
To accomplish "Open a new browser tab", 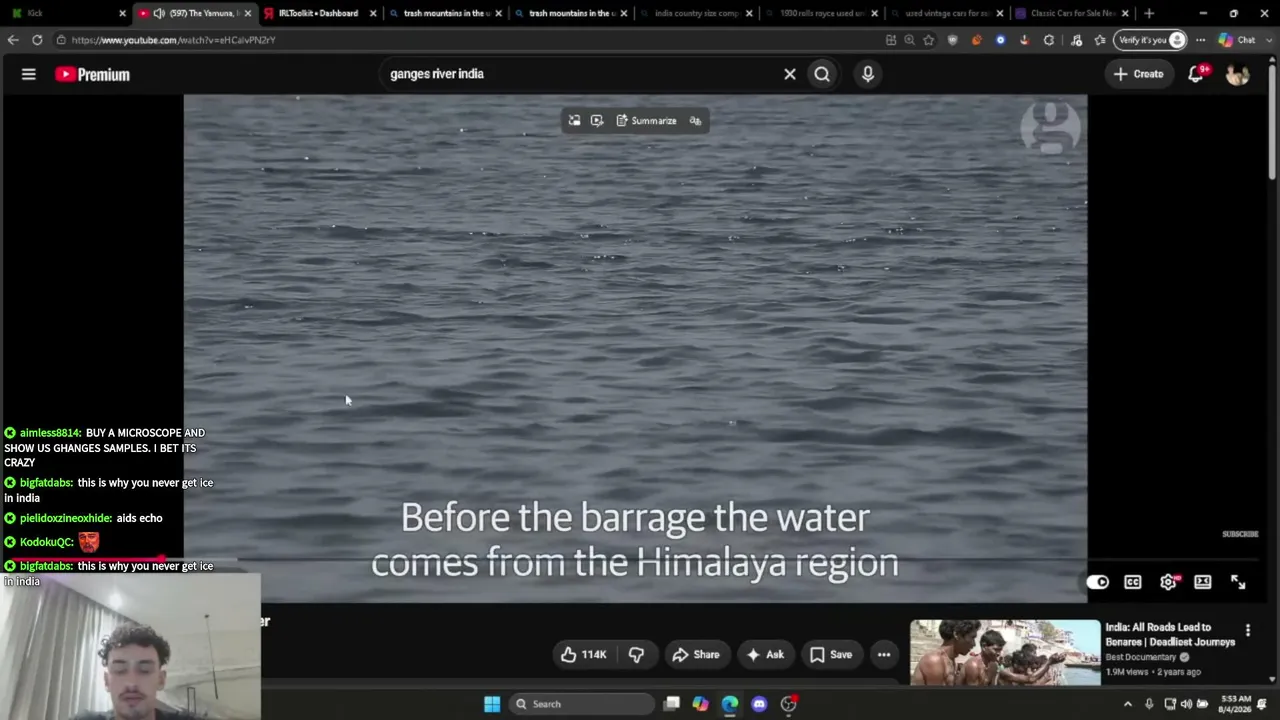I will point(1149,13).
